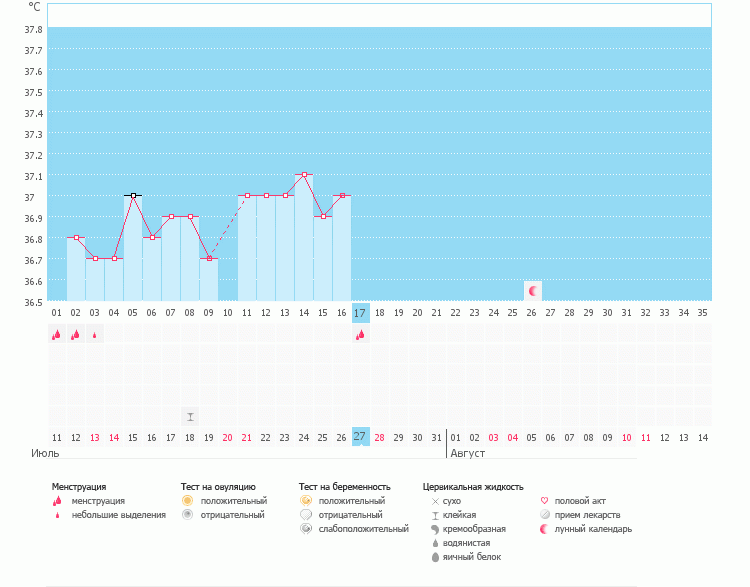The width and height of the screenshot is (750, 587).
Task: Click the positive ovulation test legend icon
Action: tap(187, 500)
